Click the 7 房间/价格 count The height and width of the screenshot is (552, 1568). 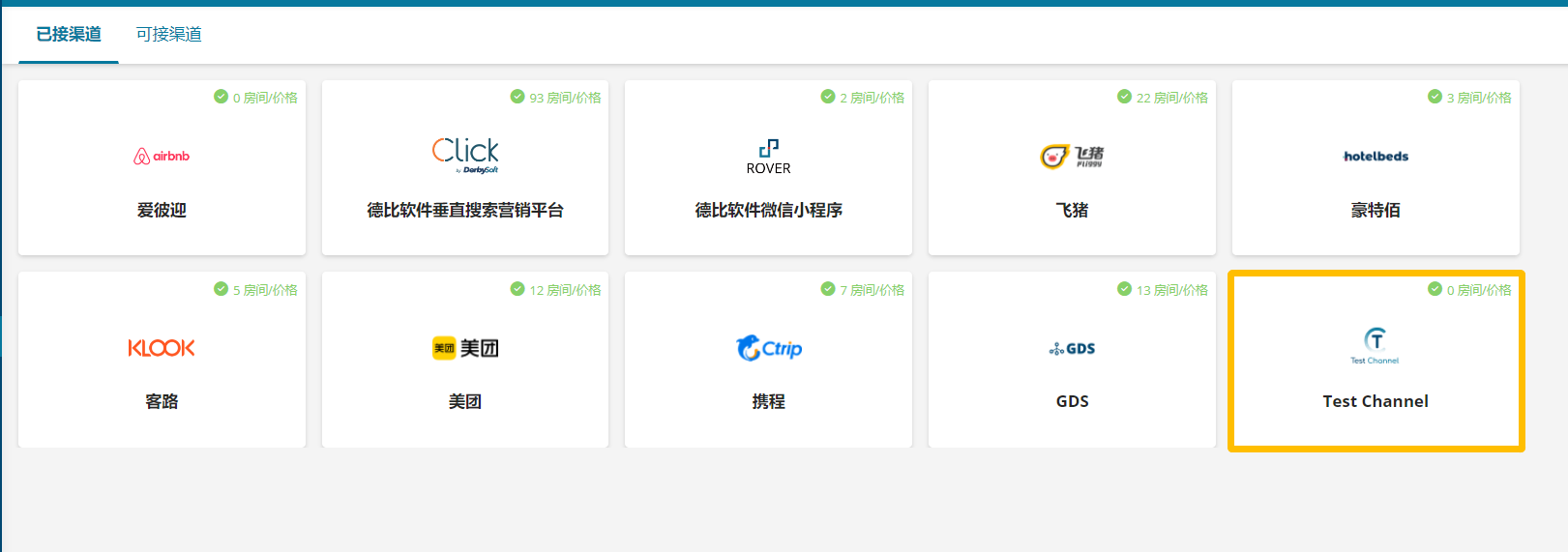point(873,290)
